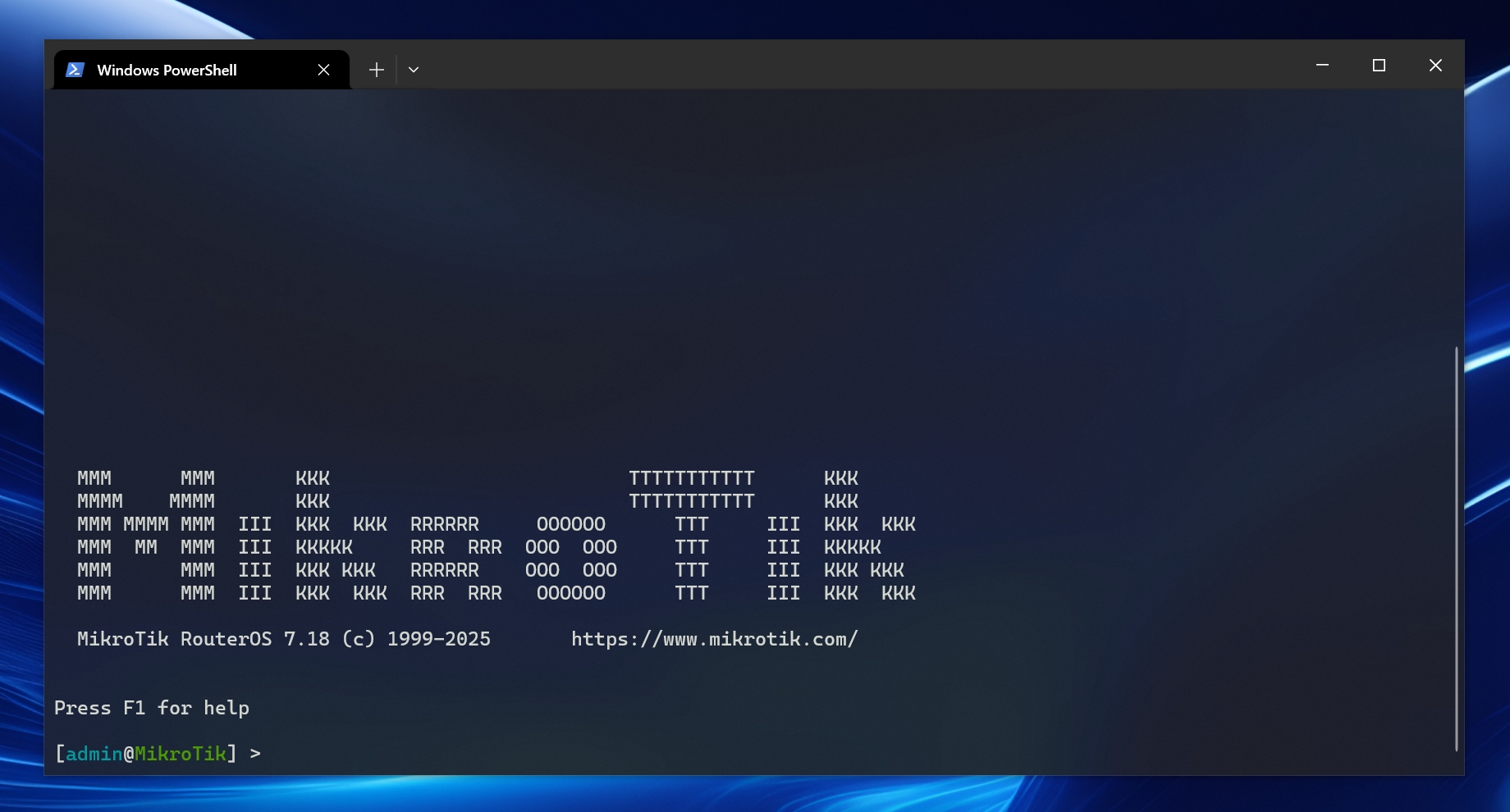This screenshot has width=1510, height=812.
Task: Expand the new tab profile dropdown
Action: coord(414,70)
